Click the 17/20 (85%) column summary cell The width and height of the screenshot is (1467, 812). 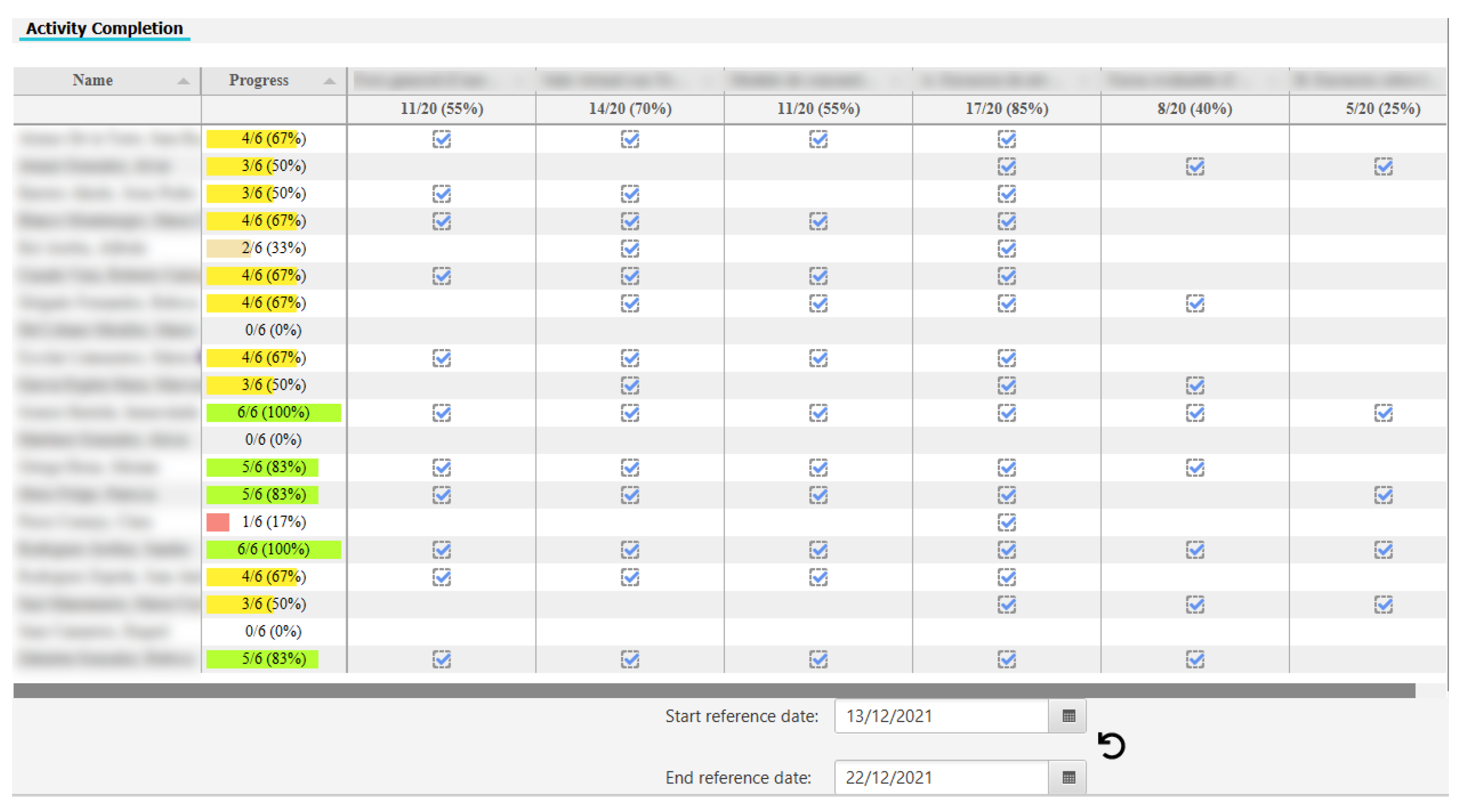click(x=1007, y=108)
